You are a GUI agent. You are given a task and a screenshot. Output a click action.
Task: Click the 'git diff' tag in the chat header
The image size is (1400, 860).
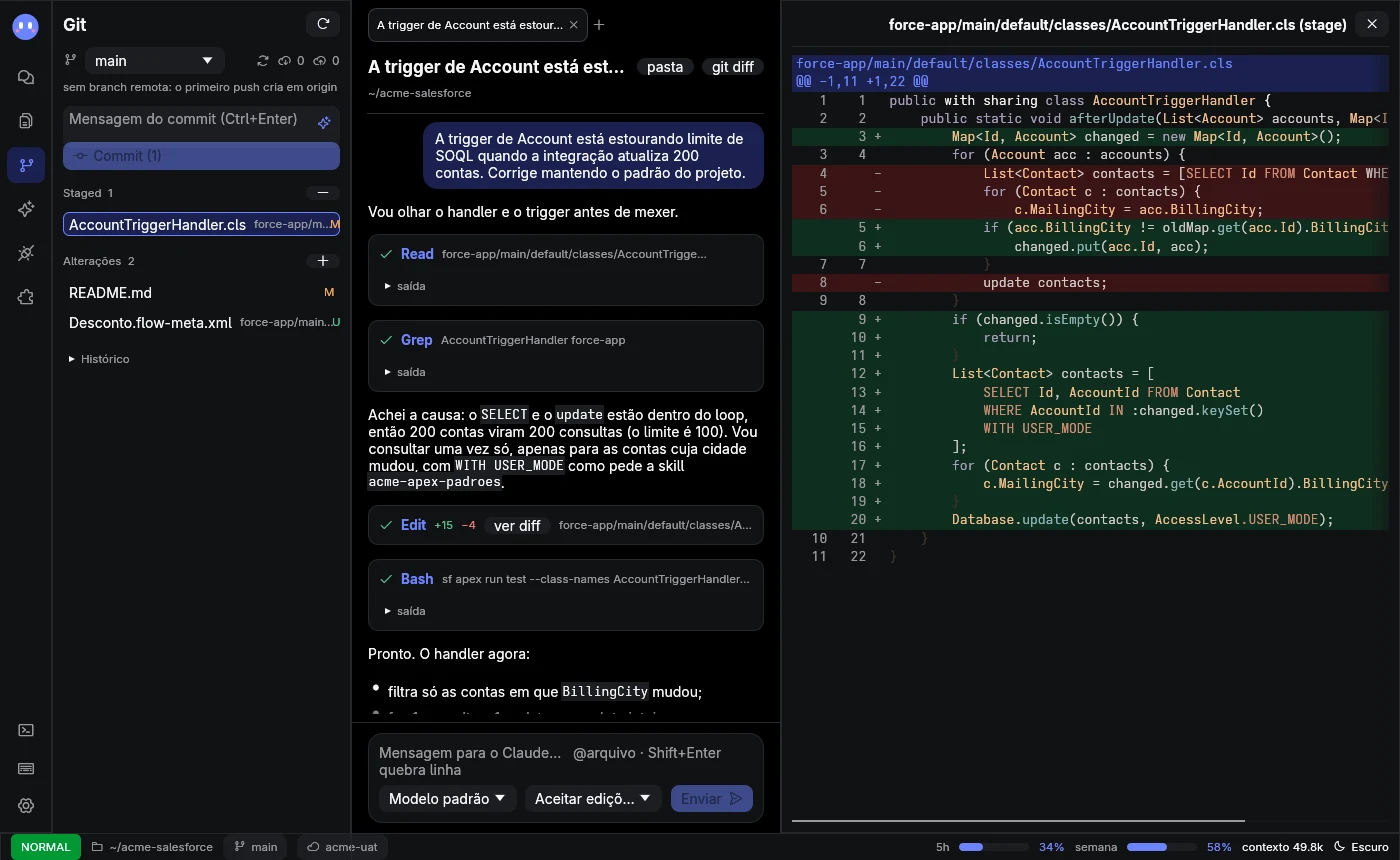[733, 67]
